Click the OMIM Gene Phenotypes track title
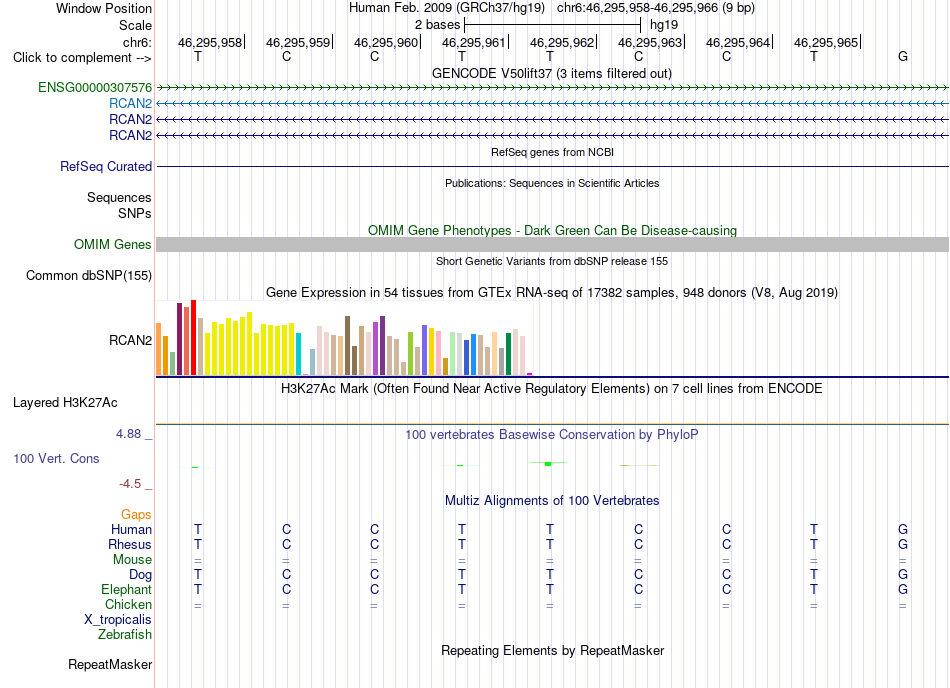The width and height of the screenshot is (950, 688). point(552,230)
